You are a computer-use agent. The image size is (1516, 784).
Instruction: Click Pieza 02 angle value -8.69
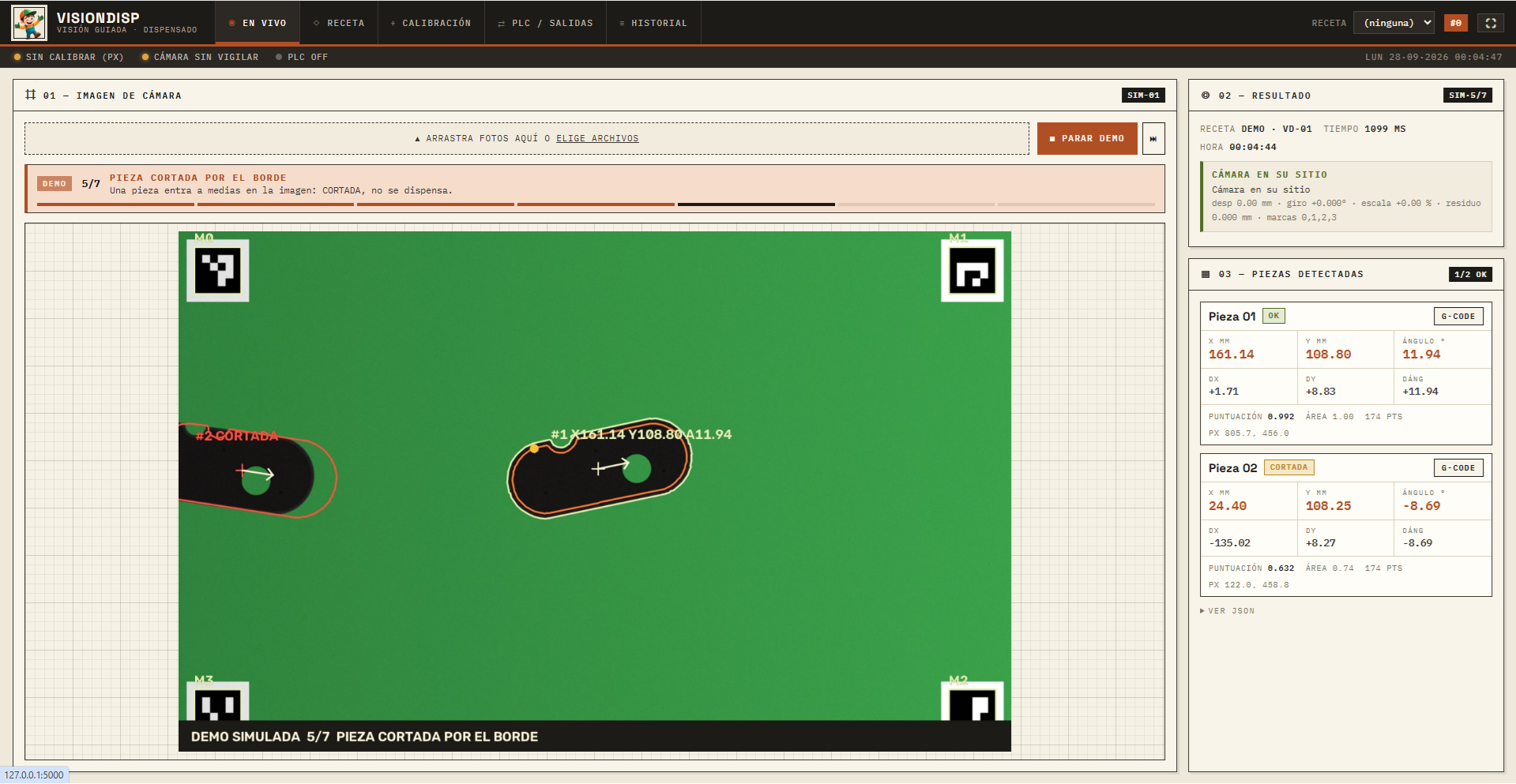1421,506
